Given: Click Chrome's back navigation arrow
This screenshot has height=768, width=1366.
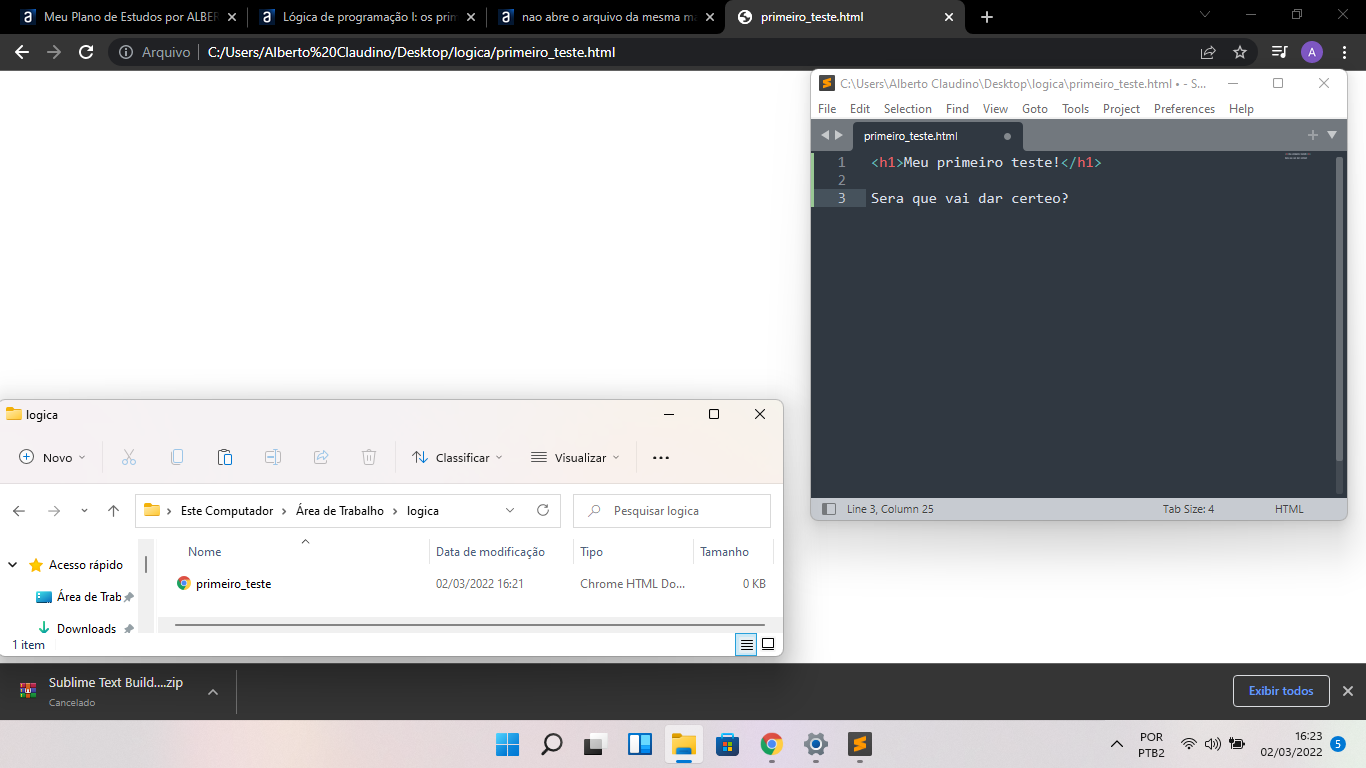Looking at the screenshot, I should pyautogui.click(x=22, y=52).
